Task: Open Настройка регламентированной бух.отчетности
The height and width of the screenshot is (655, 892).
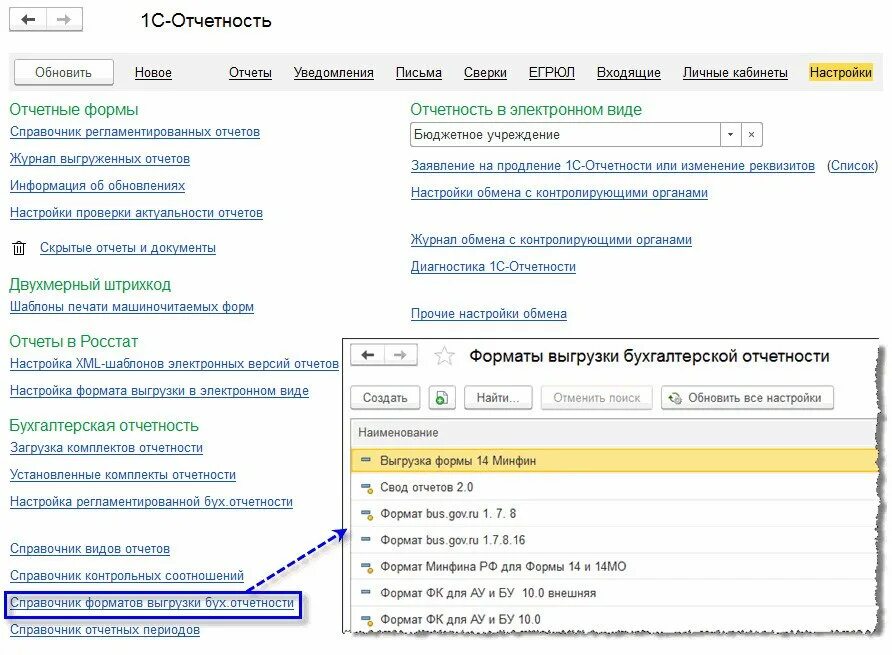Action: click(151, 502)
